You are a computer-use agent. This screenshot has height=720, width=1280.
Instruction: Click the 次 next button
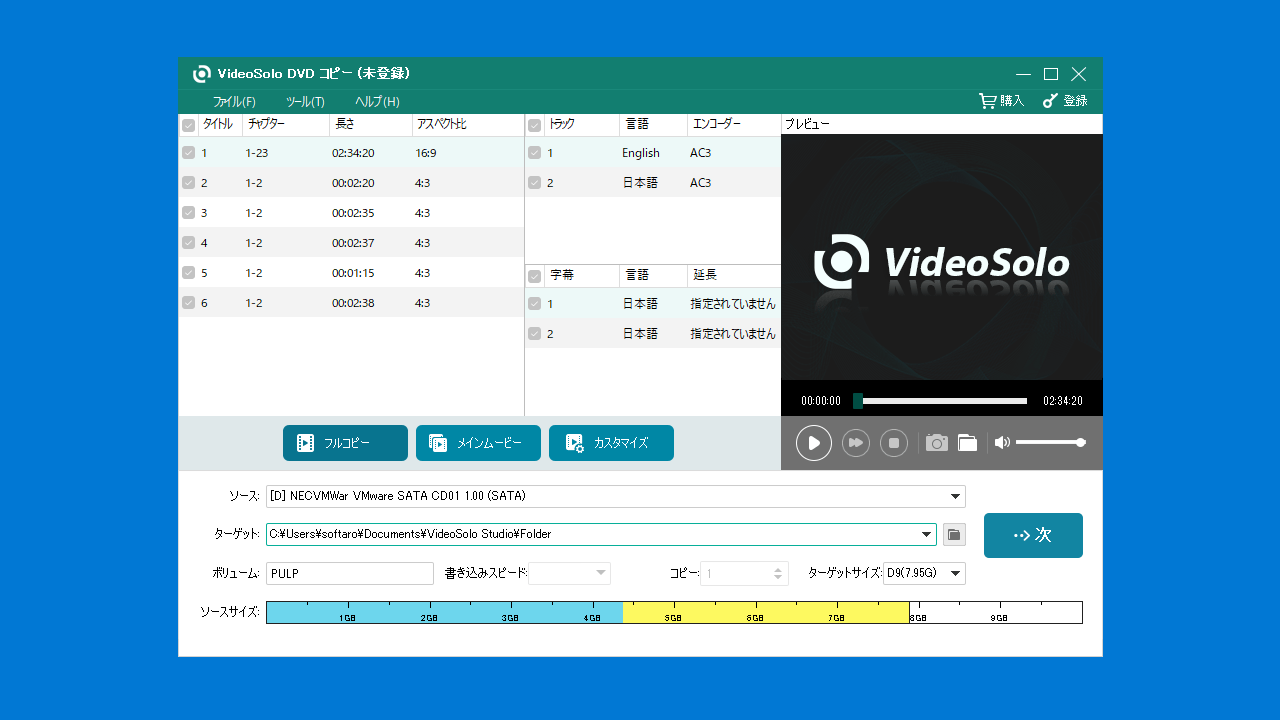[x=1033, y=535]
